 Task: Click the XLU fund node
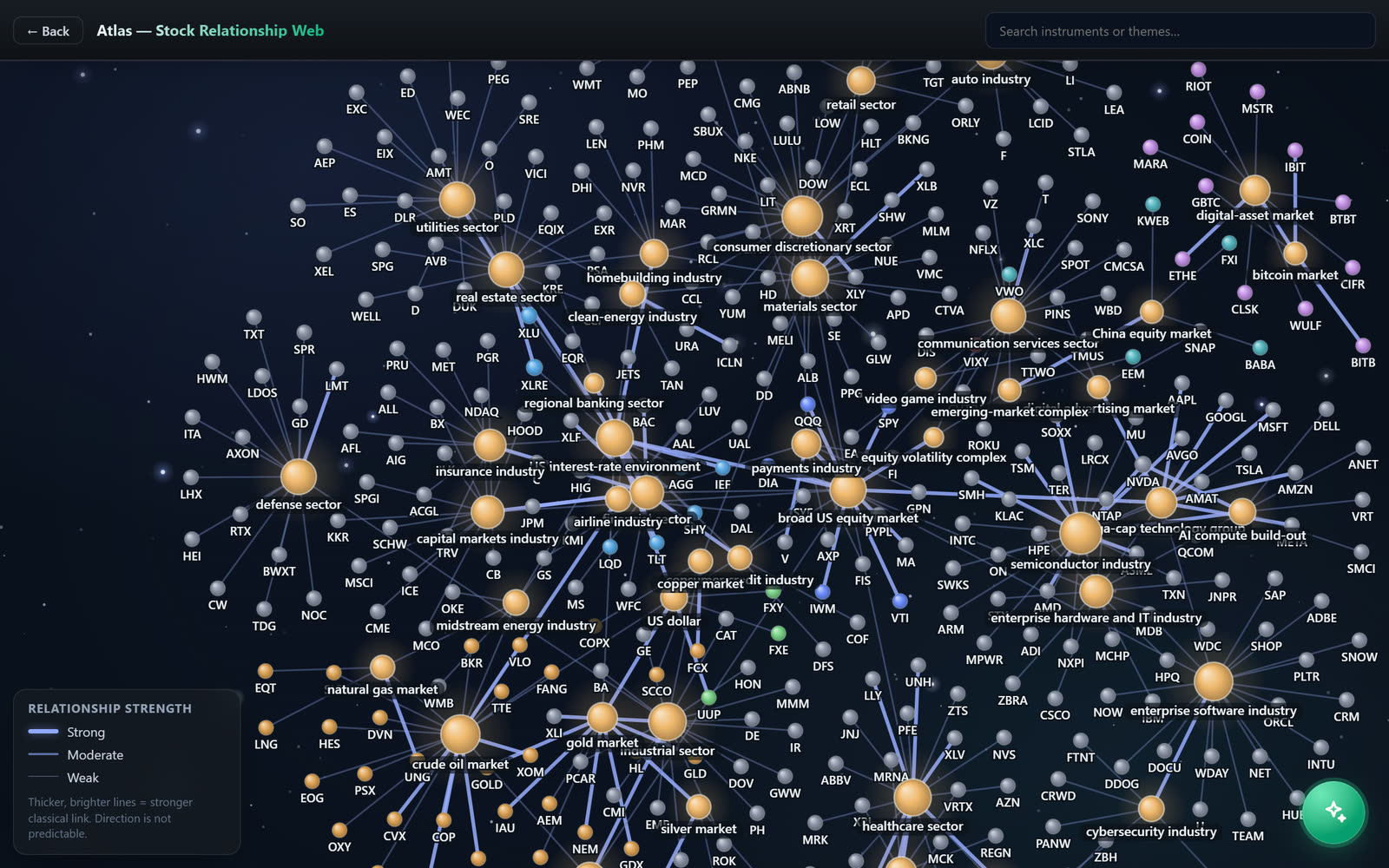pyautogui.click(x=529, y=316)
